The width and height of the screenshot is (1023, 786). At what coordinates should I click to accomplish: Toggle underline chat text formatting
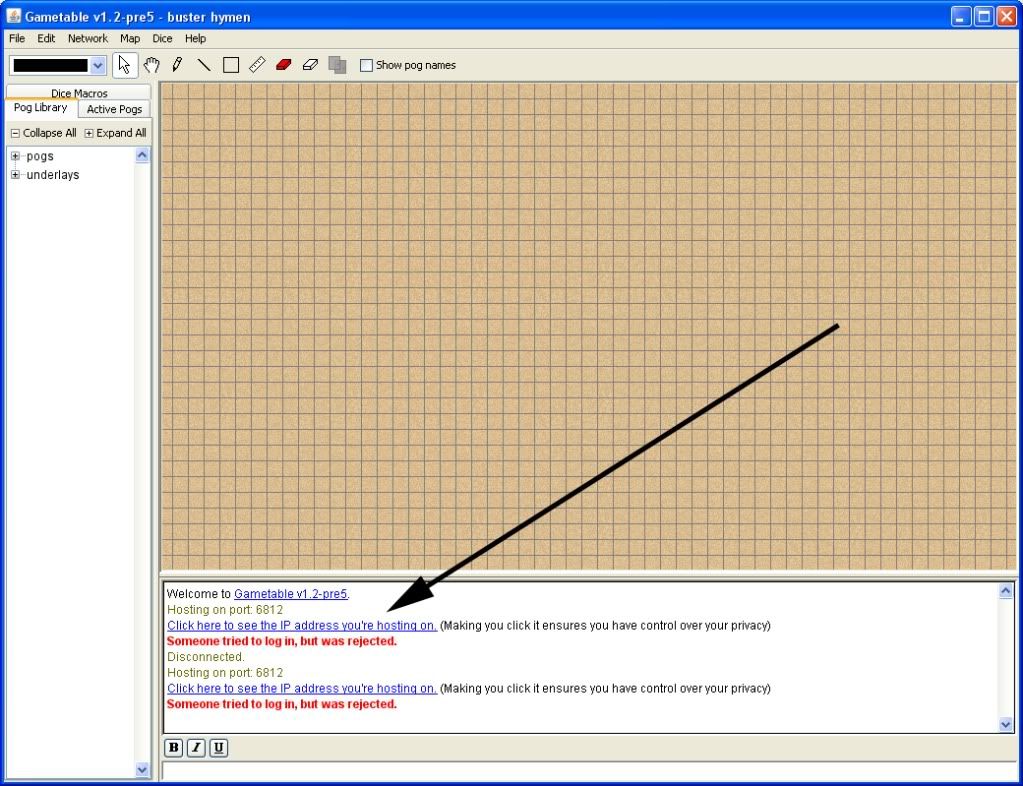pyautogui.click(x=219, y=747)
